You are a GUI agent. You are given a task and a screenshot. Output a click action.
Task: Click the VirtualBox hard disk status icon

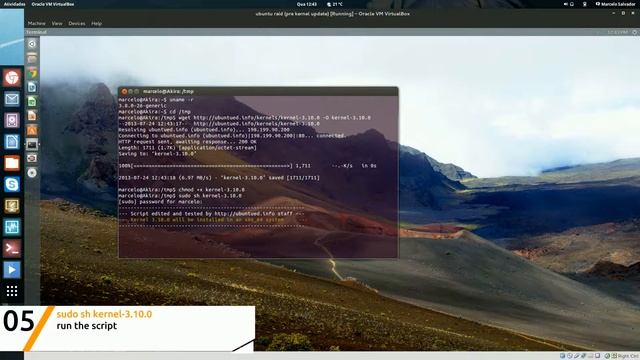tap(563, 356)
